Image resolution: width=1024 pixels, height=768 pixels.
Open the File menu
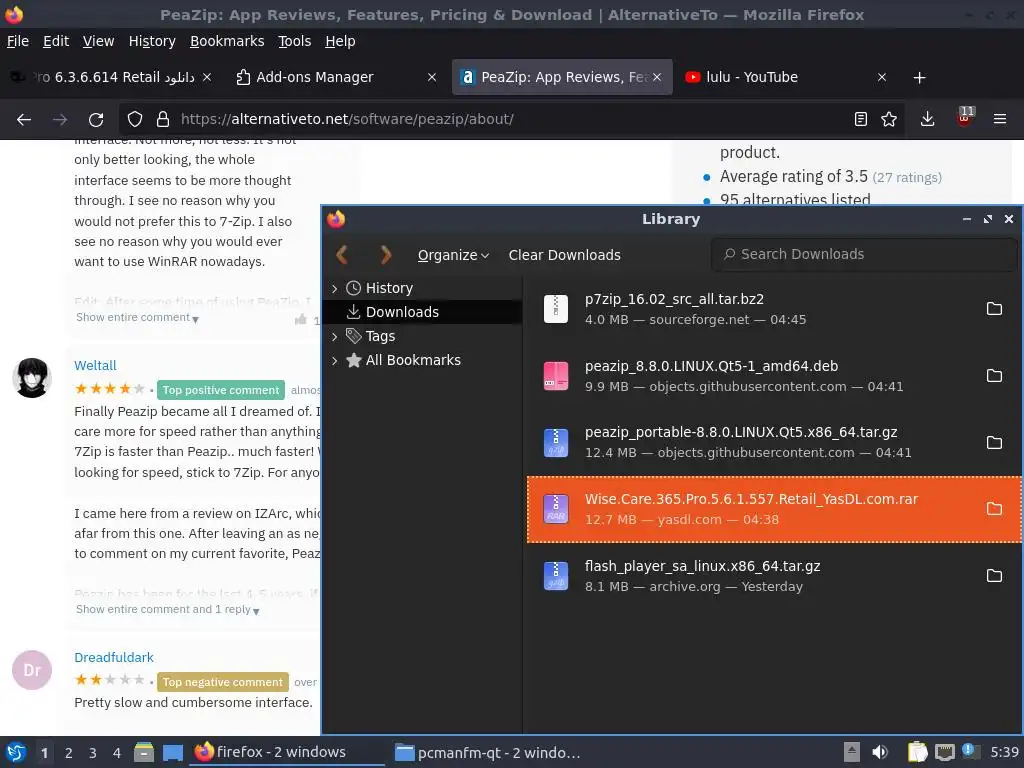click(x=18, y=41)
